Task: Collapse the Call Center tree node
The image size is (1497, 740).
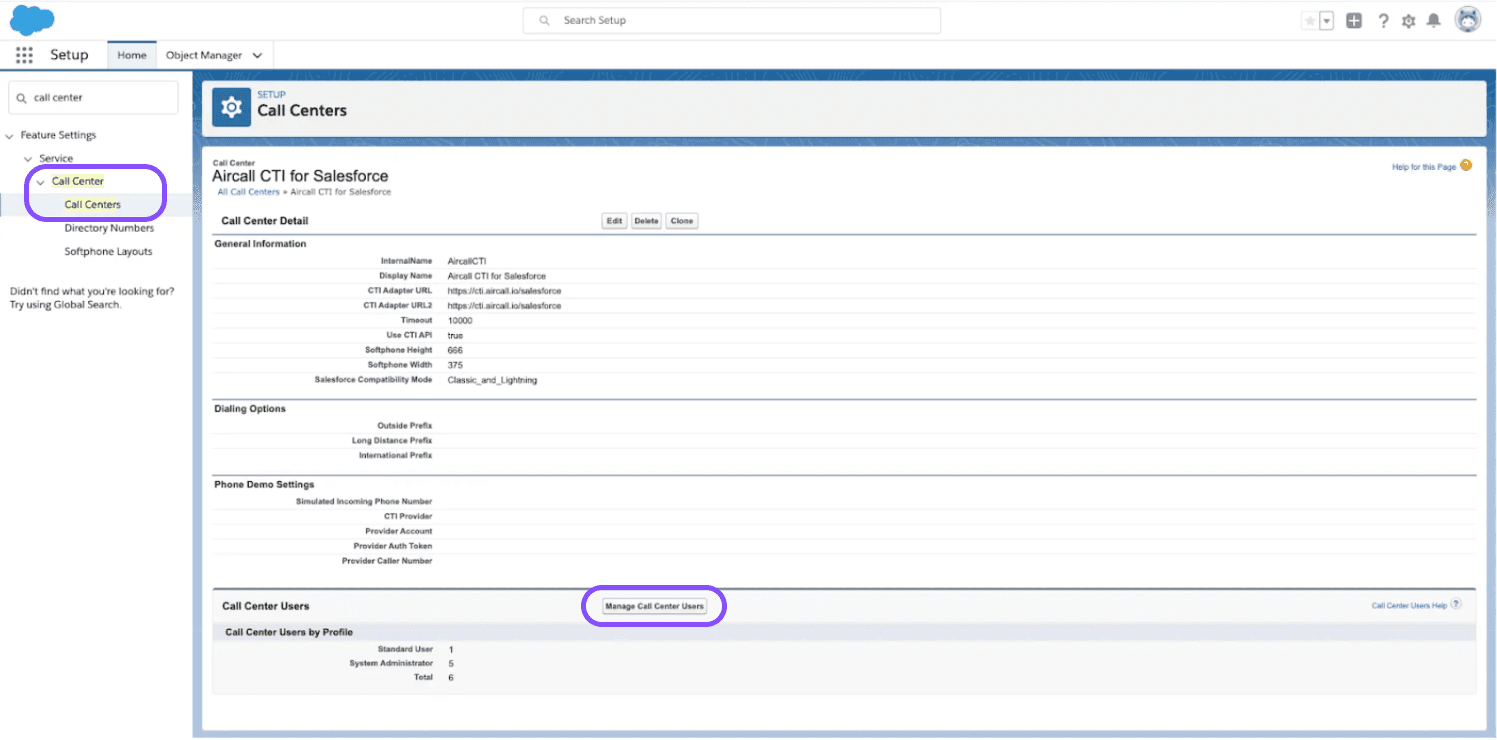Action: (38, 181)
